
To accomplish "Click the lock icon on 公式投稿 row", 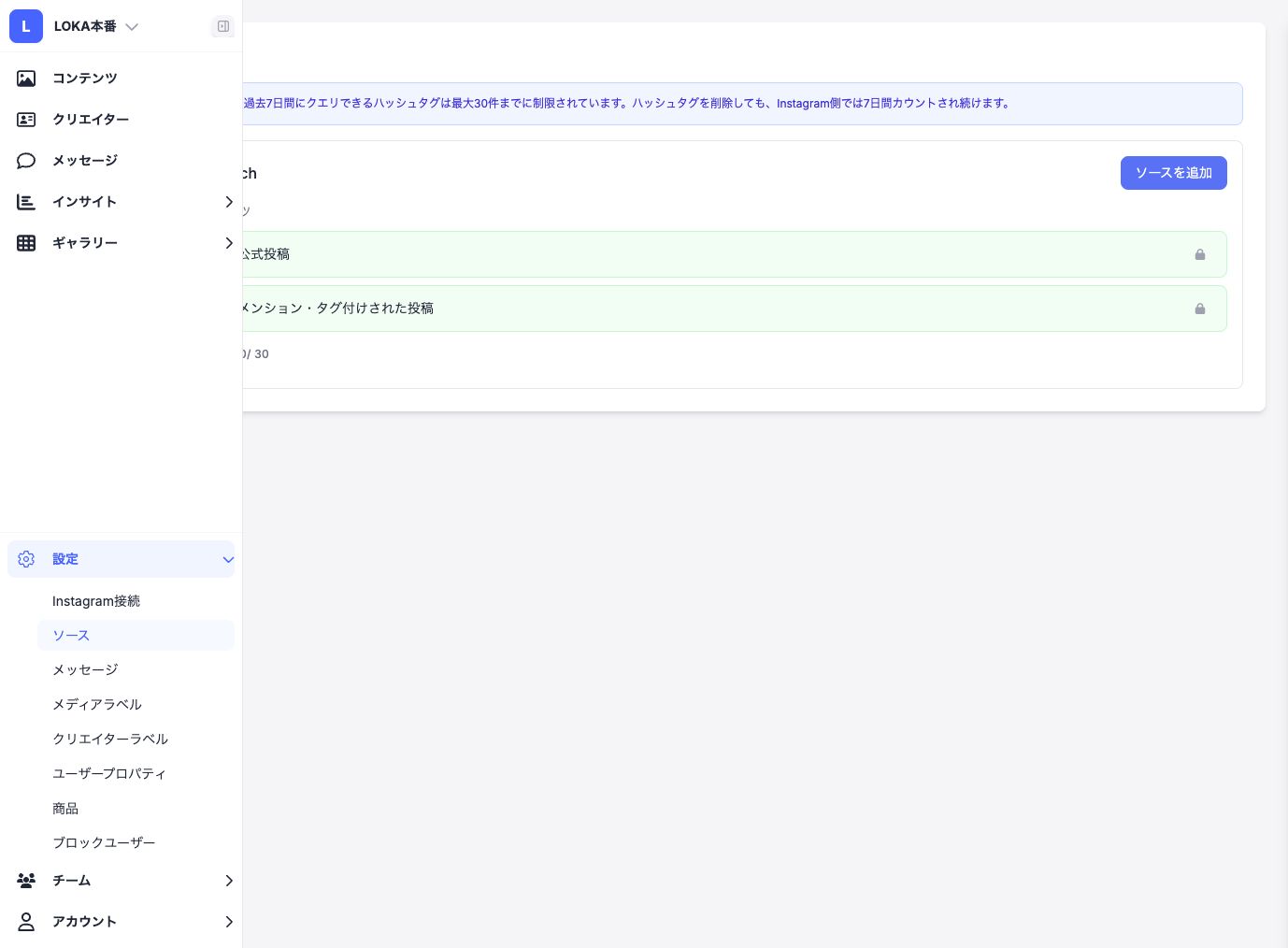I will point(1200,254).
